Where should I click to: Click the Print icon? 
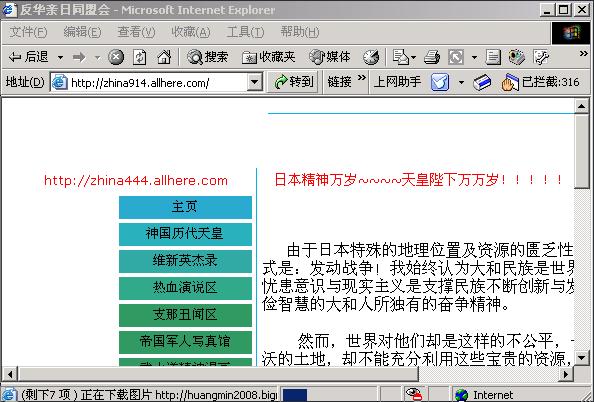431,57
